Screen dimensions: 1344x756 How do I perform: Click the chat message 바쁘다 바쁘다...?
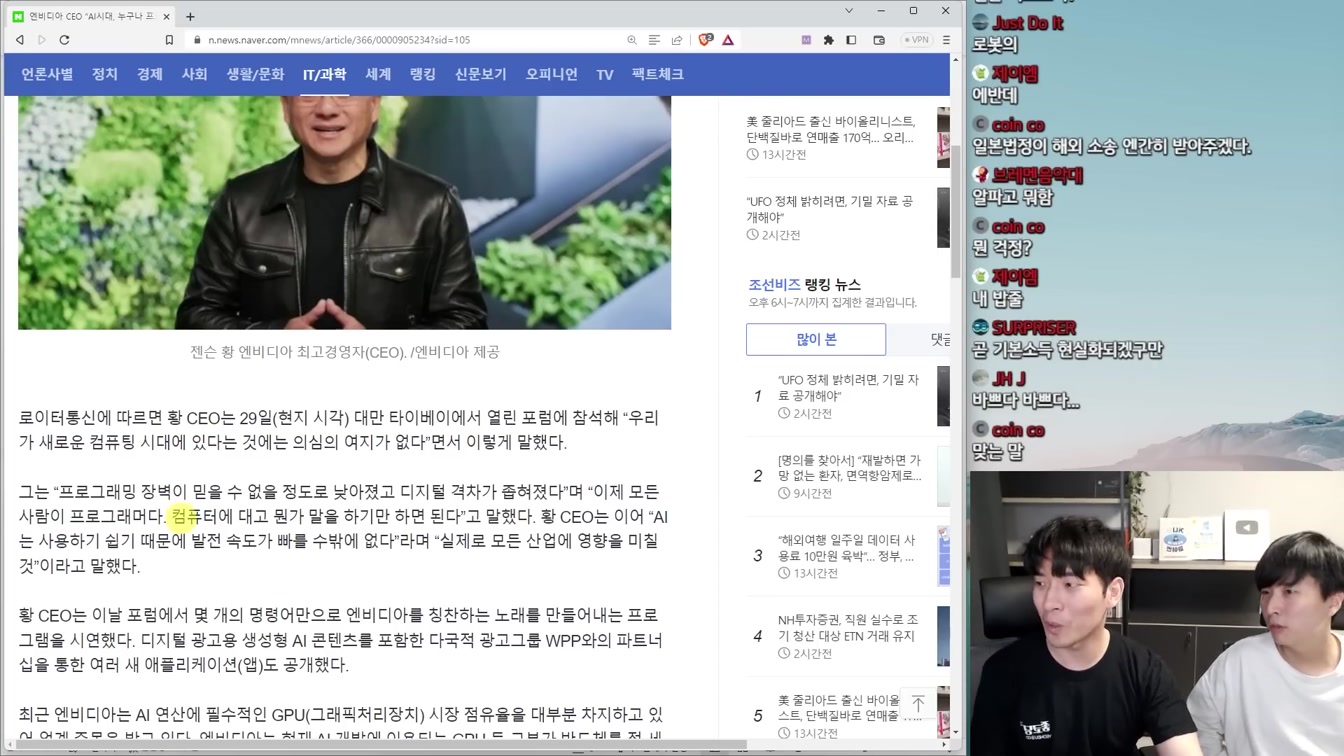[x=1025, y=401]
